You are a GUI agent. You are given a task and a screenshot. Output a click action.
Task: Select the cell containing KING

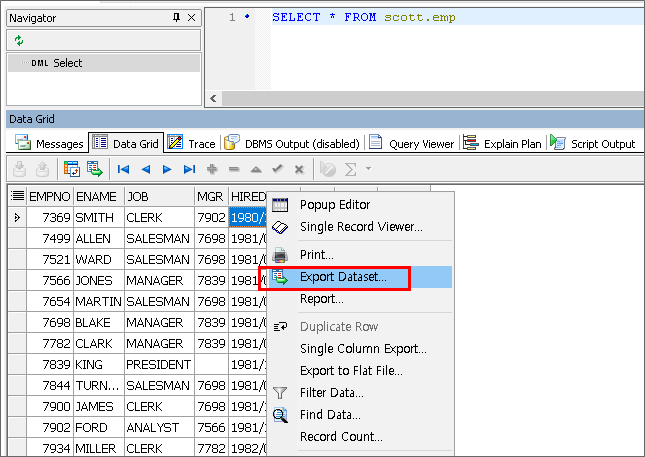tap(99, 364)
